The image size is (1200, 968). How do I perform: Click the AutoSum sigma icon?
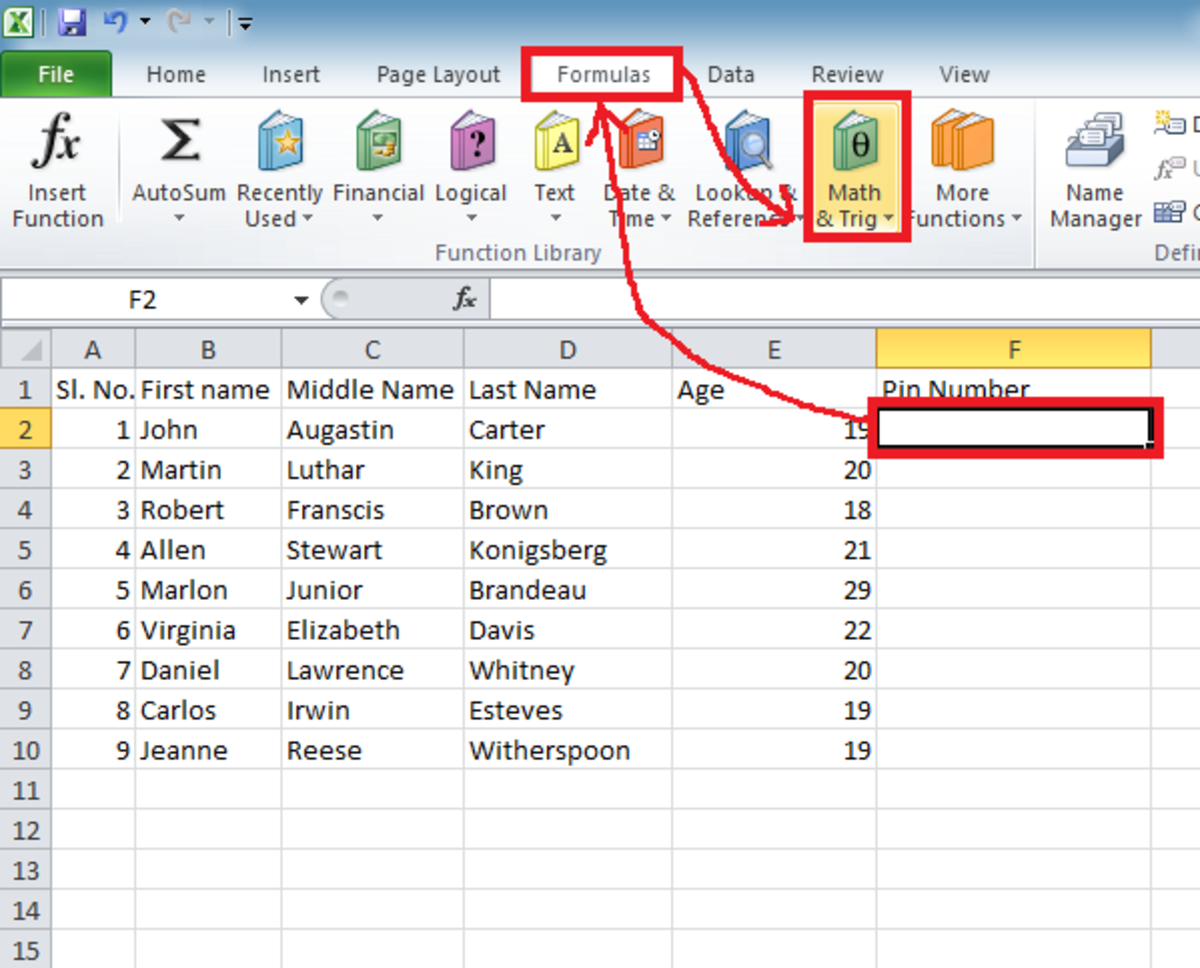(179, 143)
